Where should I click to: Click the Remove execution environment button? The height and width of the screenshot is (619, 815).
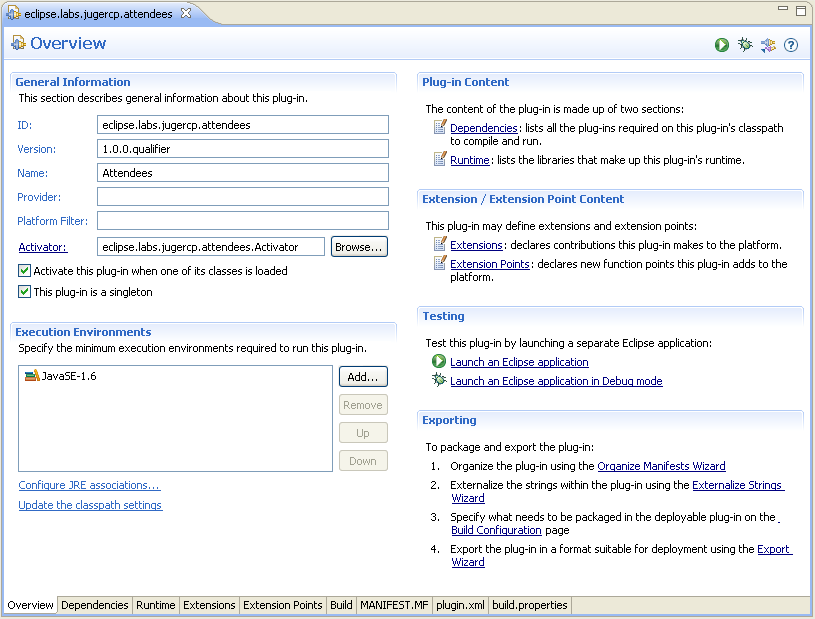363,405
